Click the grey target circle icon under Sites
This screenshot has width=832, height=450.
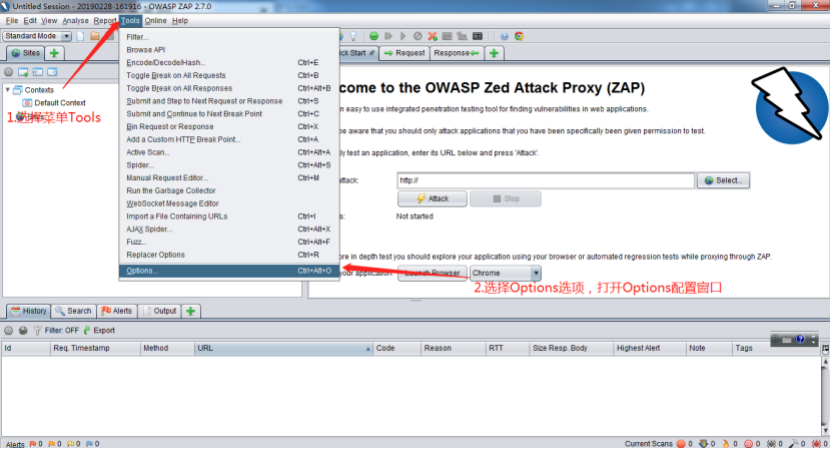click(8, 72)
